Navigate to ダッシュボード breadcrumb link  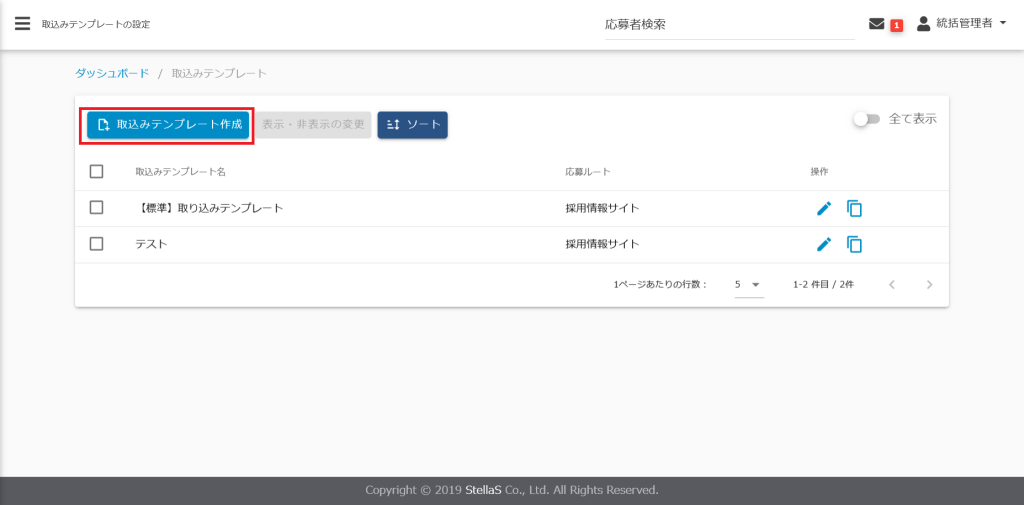click(x=112, y=74)
